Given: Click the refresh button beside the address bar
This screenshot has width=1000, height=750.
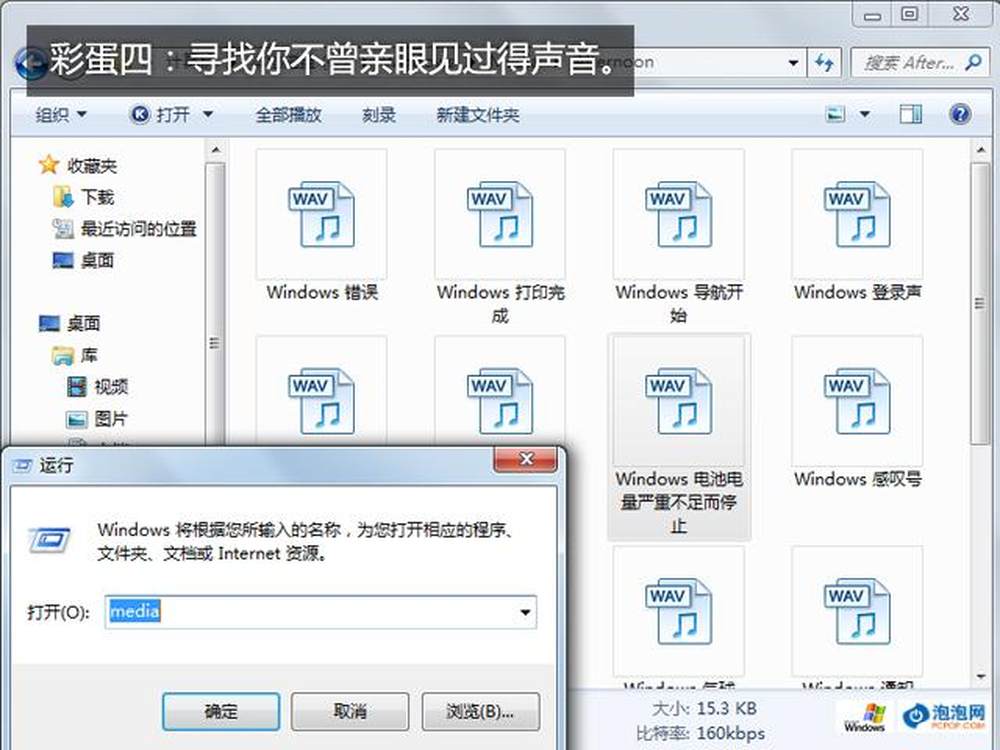Looking at the screenshot, I should point(825,62).
